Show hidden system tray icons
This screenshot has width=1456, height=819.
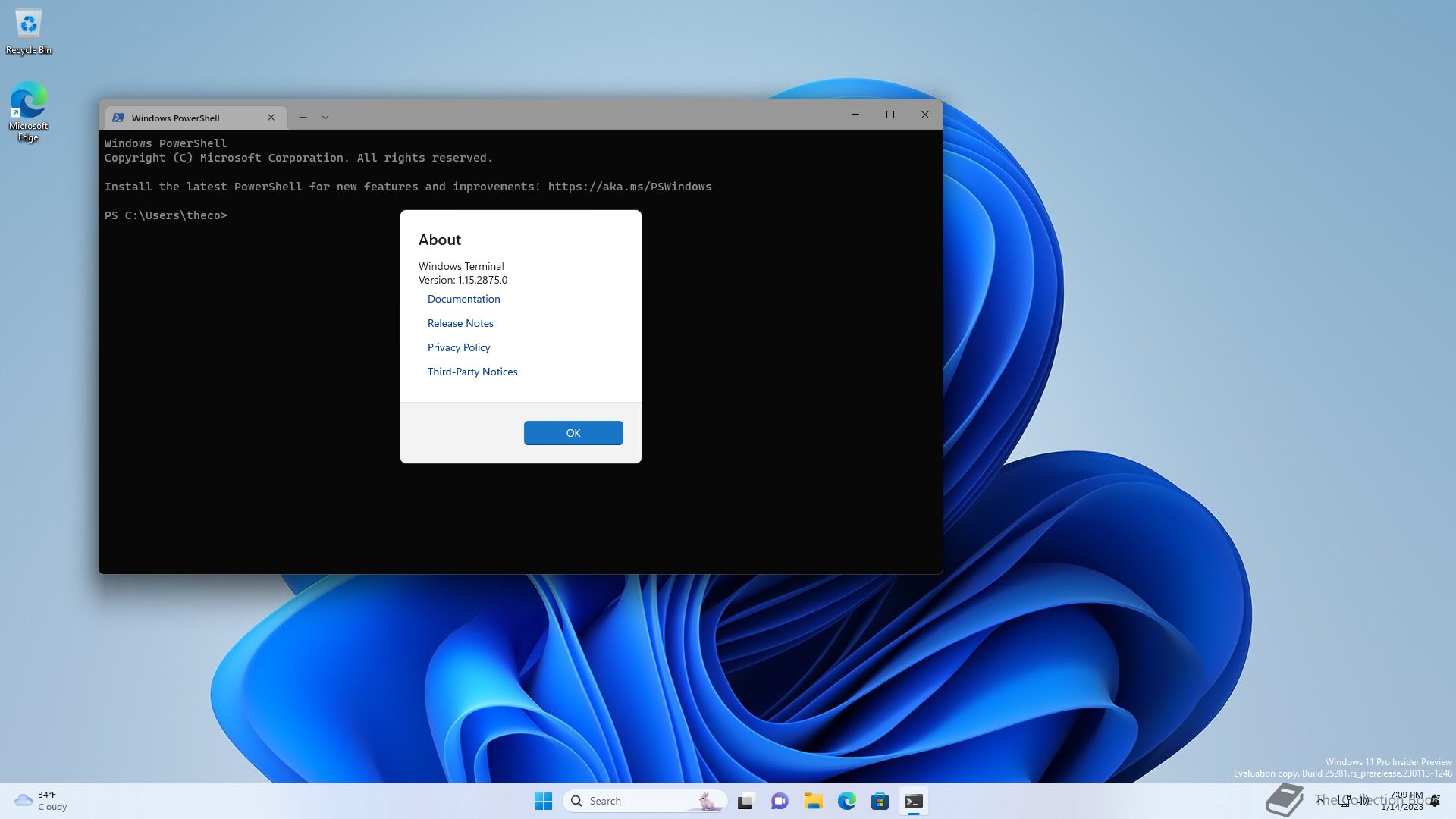pos(1319,801)
